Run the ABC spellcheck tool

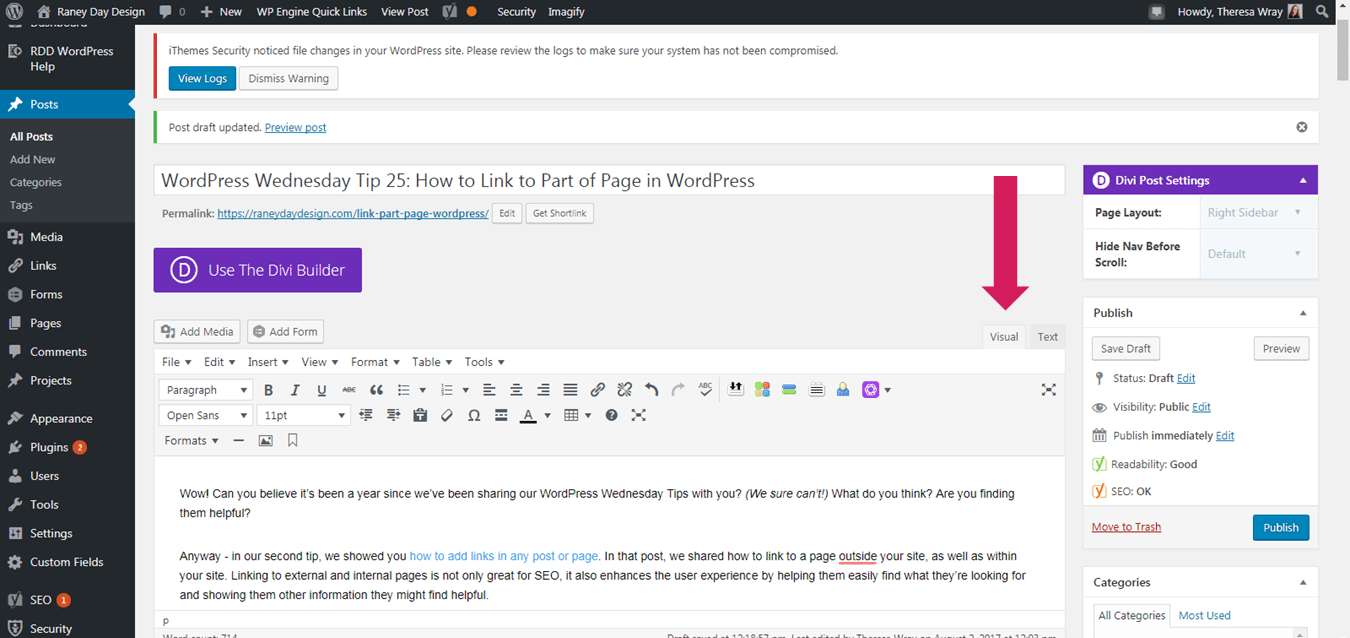pyautogui.click(x=706, y=390)
